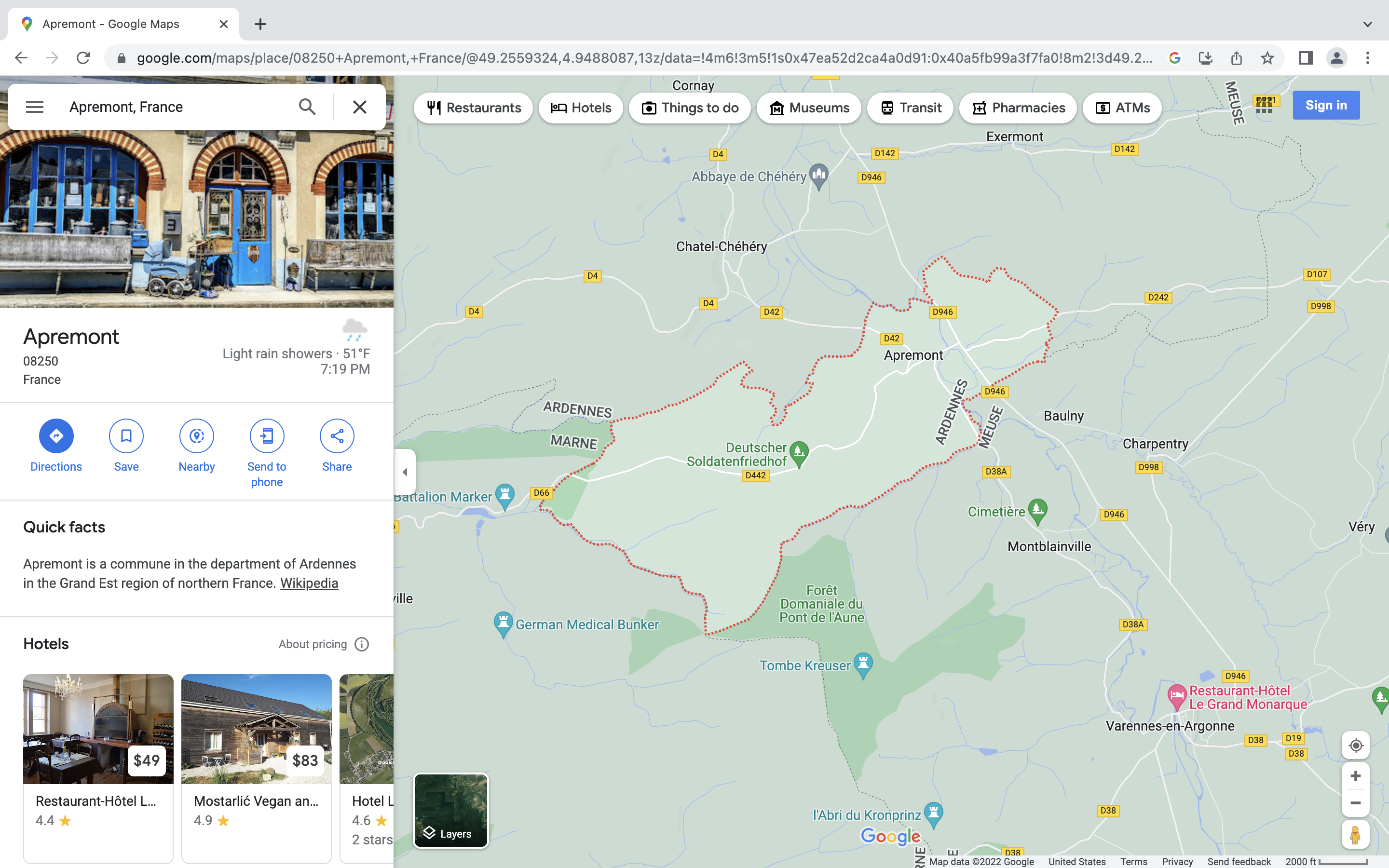The width and height of the screenshot is (1389, 868).
Task: Show your location on the map
Action: (1355, 745)
